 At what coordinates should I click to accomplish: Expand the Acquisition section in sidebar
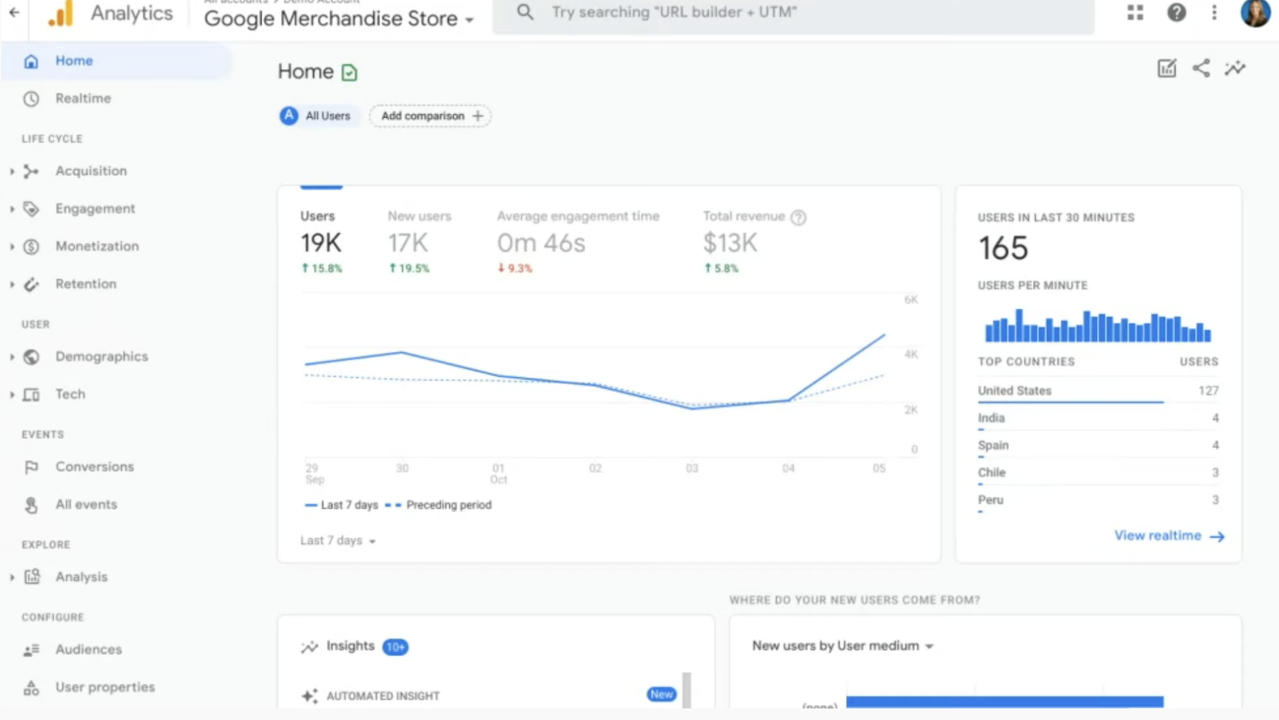90,171
